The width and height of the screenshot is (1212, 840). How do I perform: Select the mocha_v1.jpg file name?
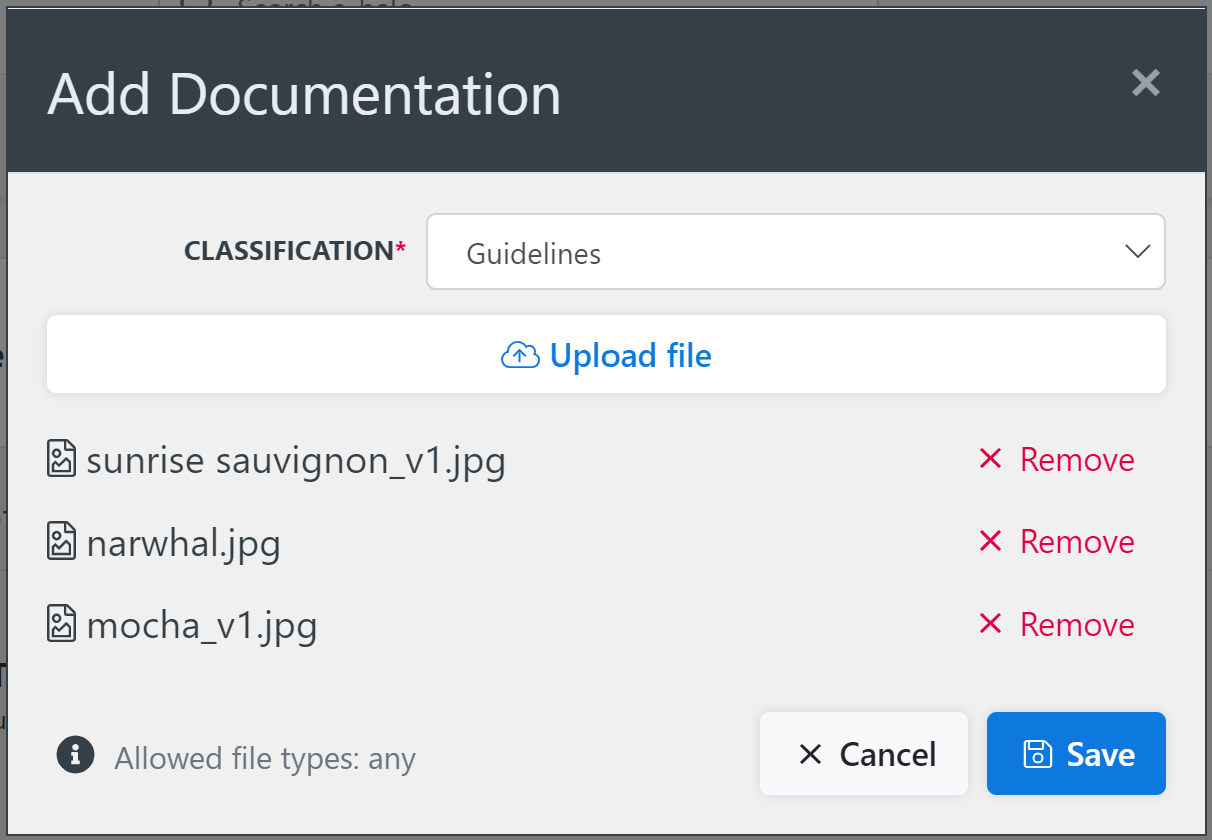pyautogui.click(x=202, y=626)
